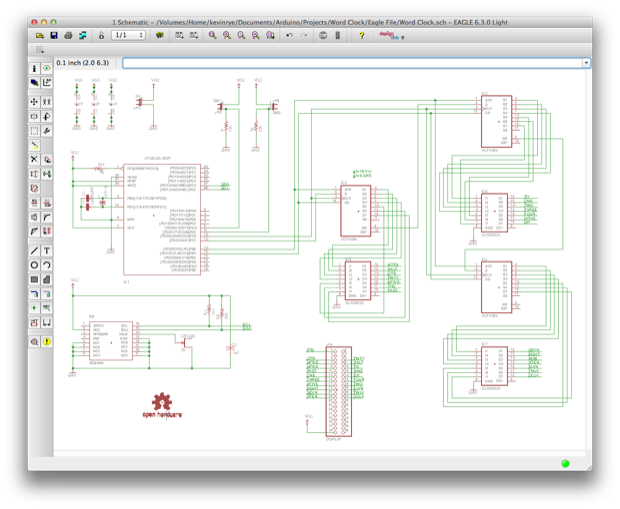Image resolution: width=620 pixels, height=509 pixels.
Task: Select the Text tool
Action: (x=47, y=251)
